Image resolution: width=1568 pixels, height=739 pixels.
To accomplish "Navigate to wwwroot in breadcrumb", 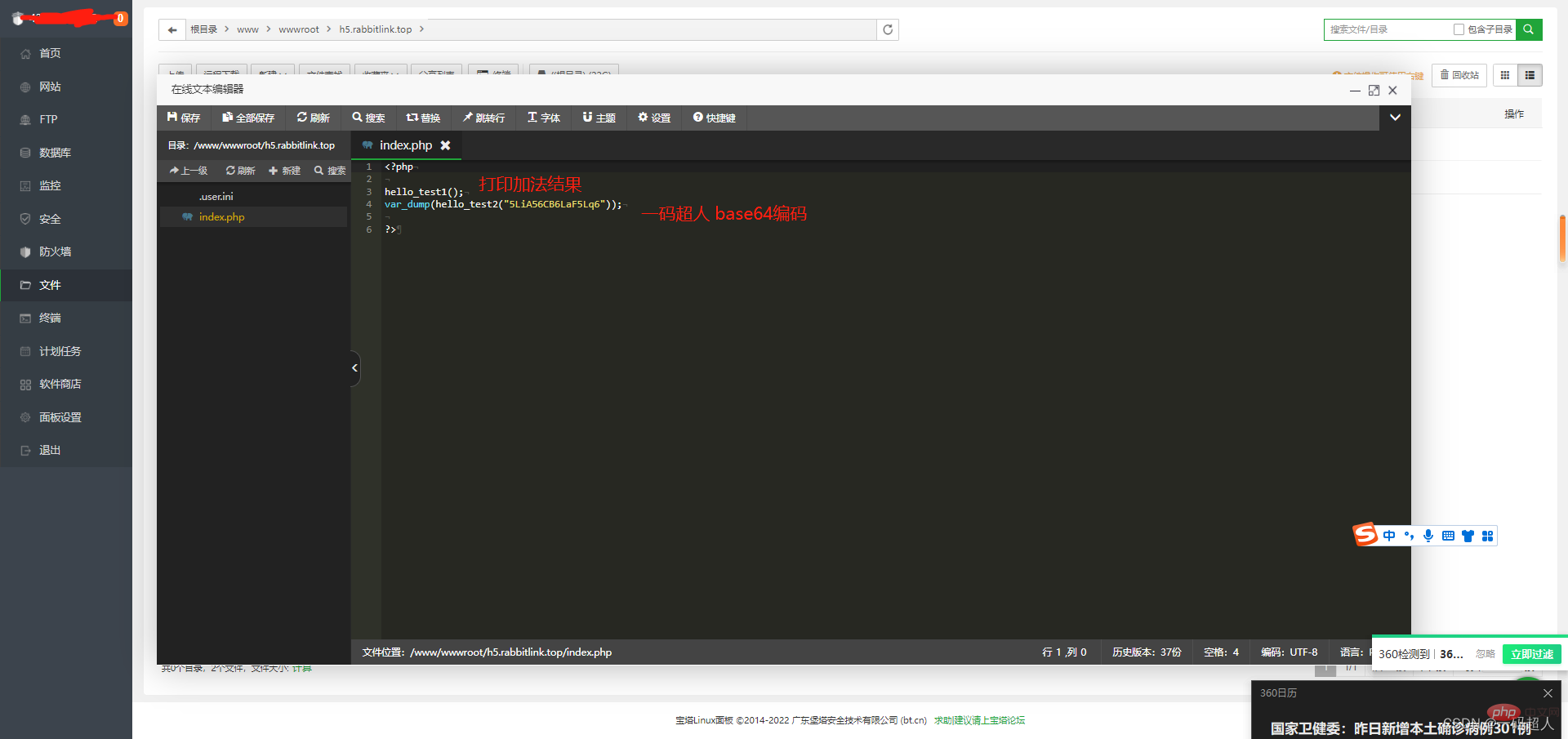I will (x=299, y=29).
